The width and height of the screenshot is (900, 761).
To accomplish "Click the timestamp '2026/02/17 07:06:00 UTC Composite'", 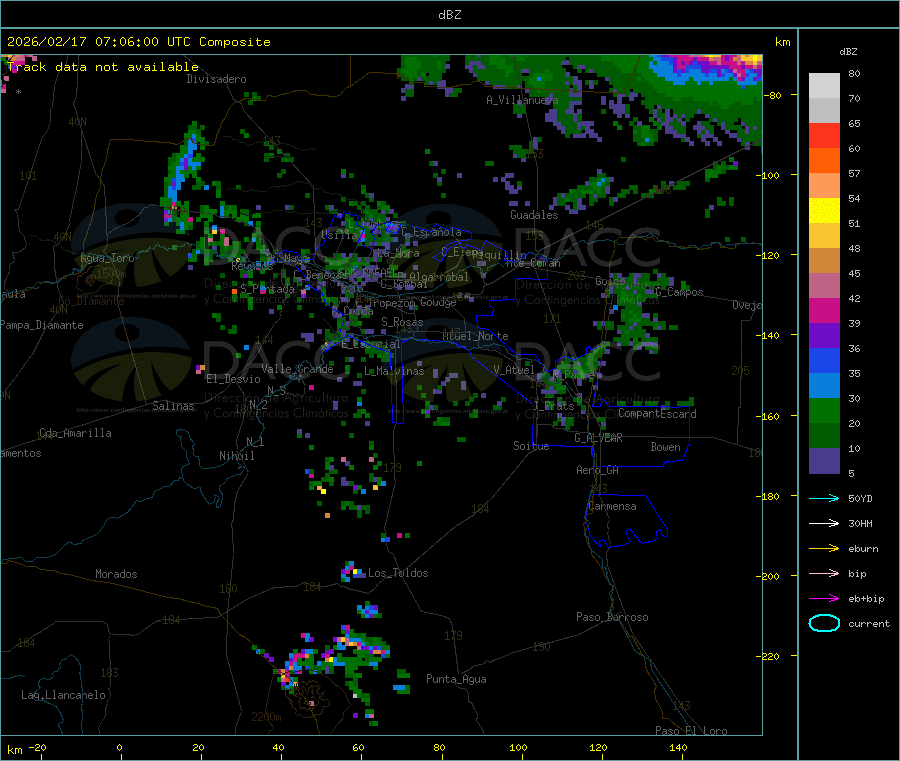I will (138, 42).
